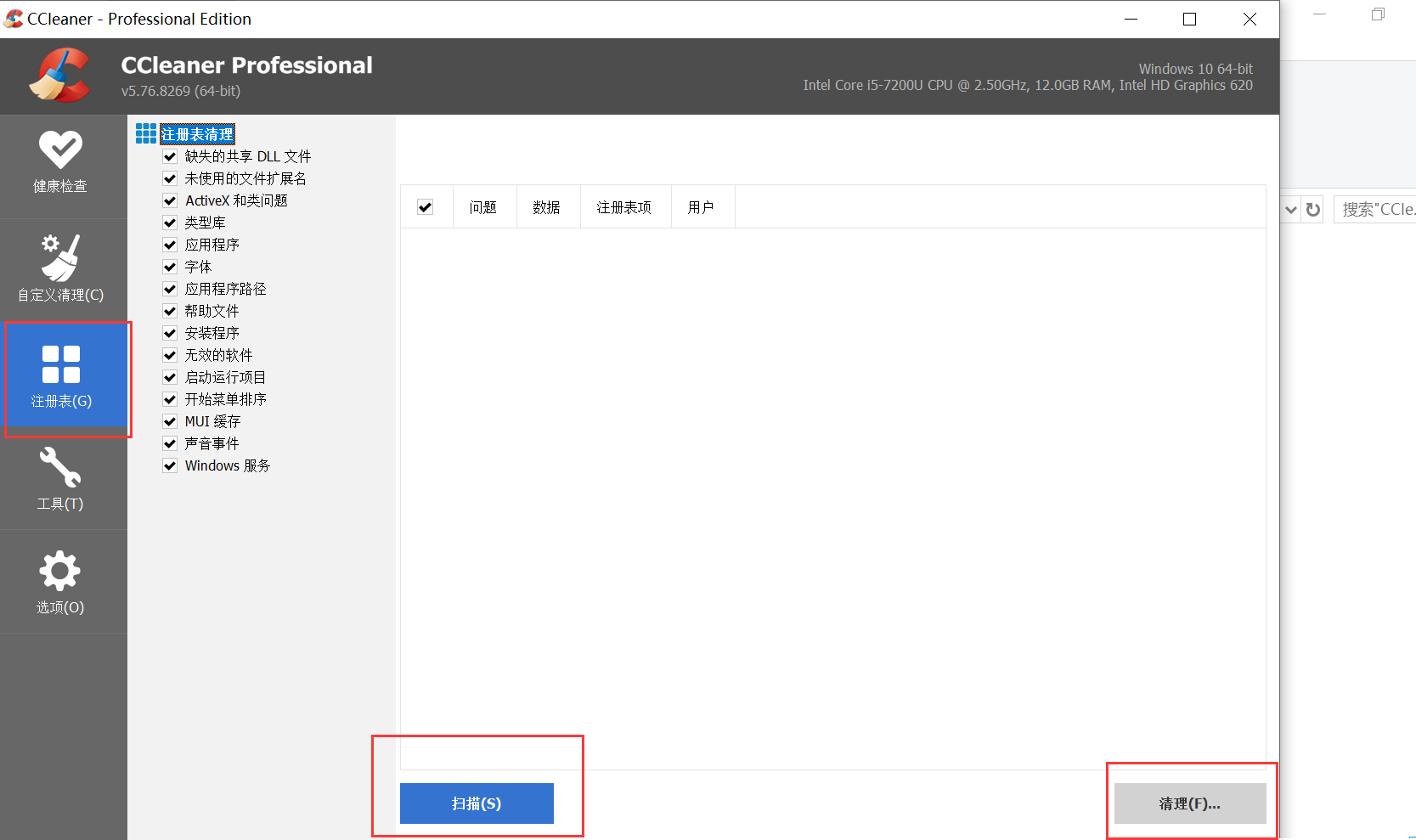The image size is (1416, 840).
Task: Open the Tools (工具) wrench section
Action: click(x=60, y=479)
